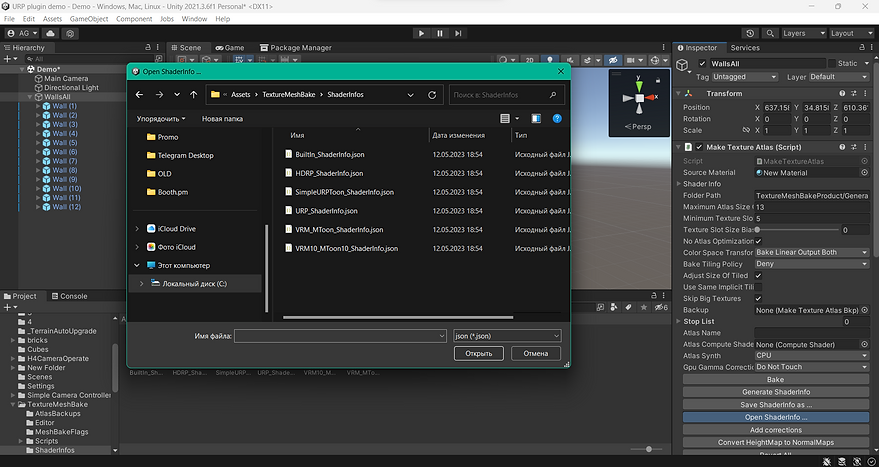Open the Atlas Synth CPU dropdown
Image resolution: width=879 pixels, height=467 pixels.
point(812,355)
